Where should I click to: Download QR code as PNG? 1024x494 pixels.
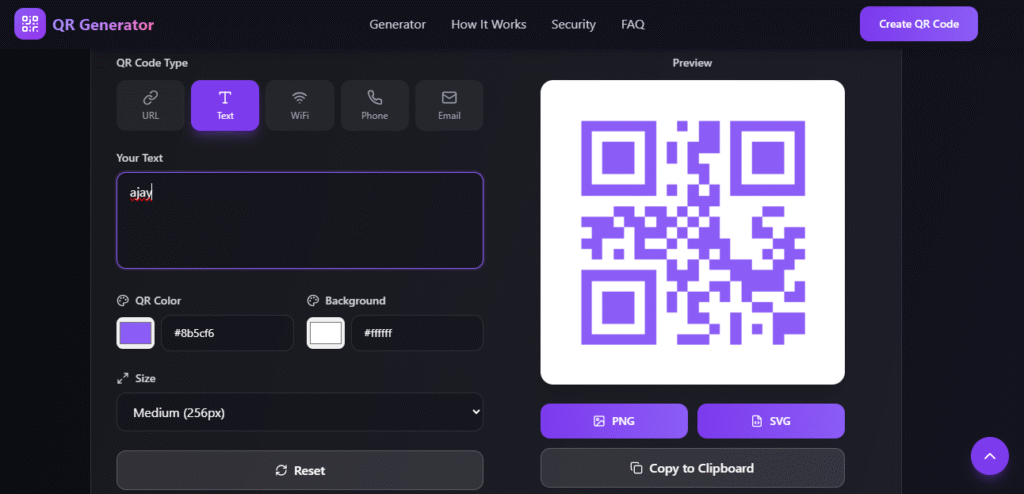click(x=614, y=421)
